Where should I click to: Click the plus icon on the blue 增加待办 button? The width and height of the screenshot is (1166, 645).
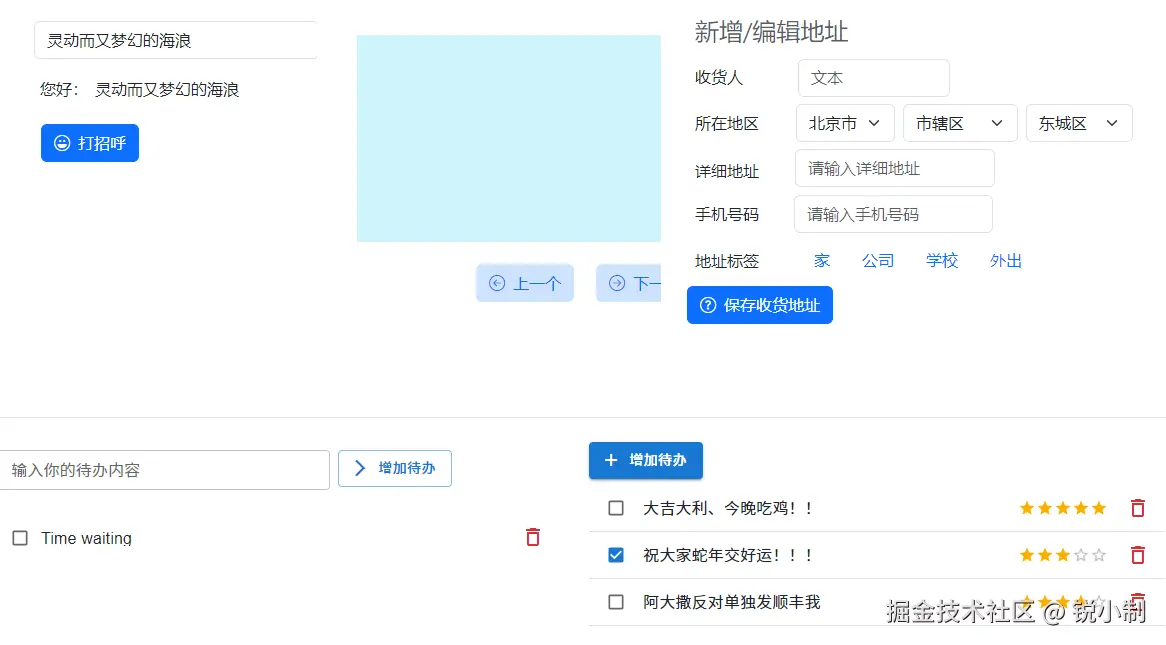coord(611,460)
